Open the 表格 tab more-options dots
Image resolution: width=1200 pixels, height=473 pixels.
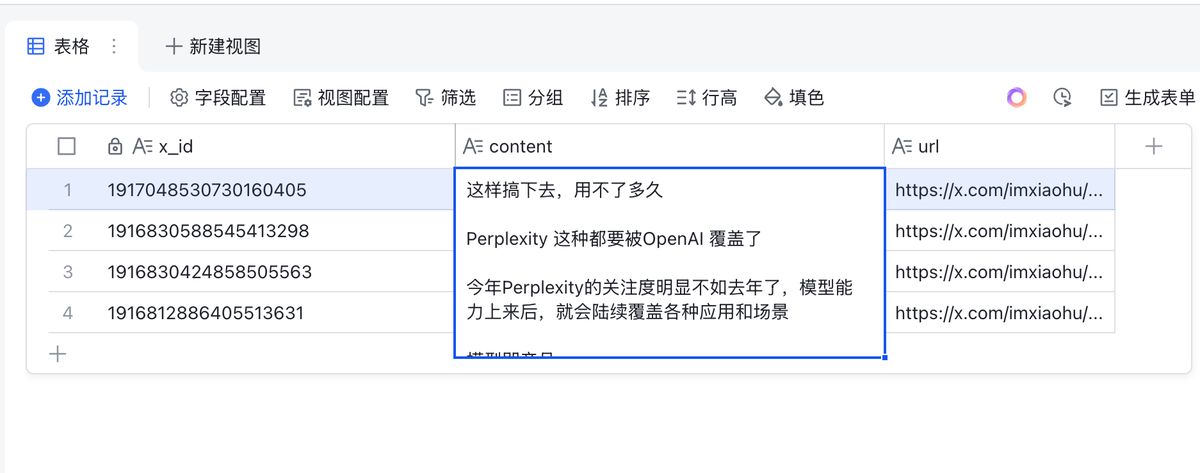coord(114,46)
